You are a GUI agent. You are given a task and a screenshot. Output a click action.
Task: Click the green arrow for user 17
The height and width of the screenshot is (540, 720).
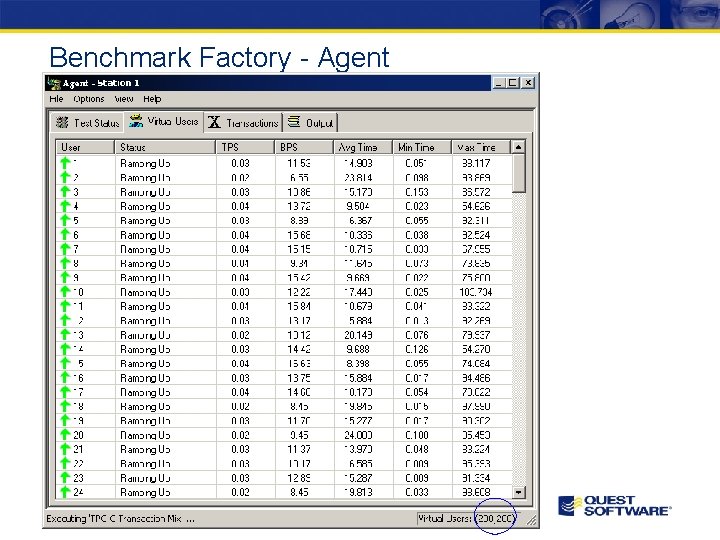(x=65, y=392)
